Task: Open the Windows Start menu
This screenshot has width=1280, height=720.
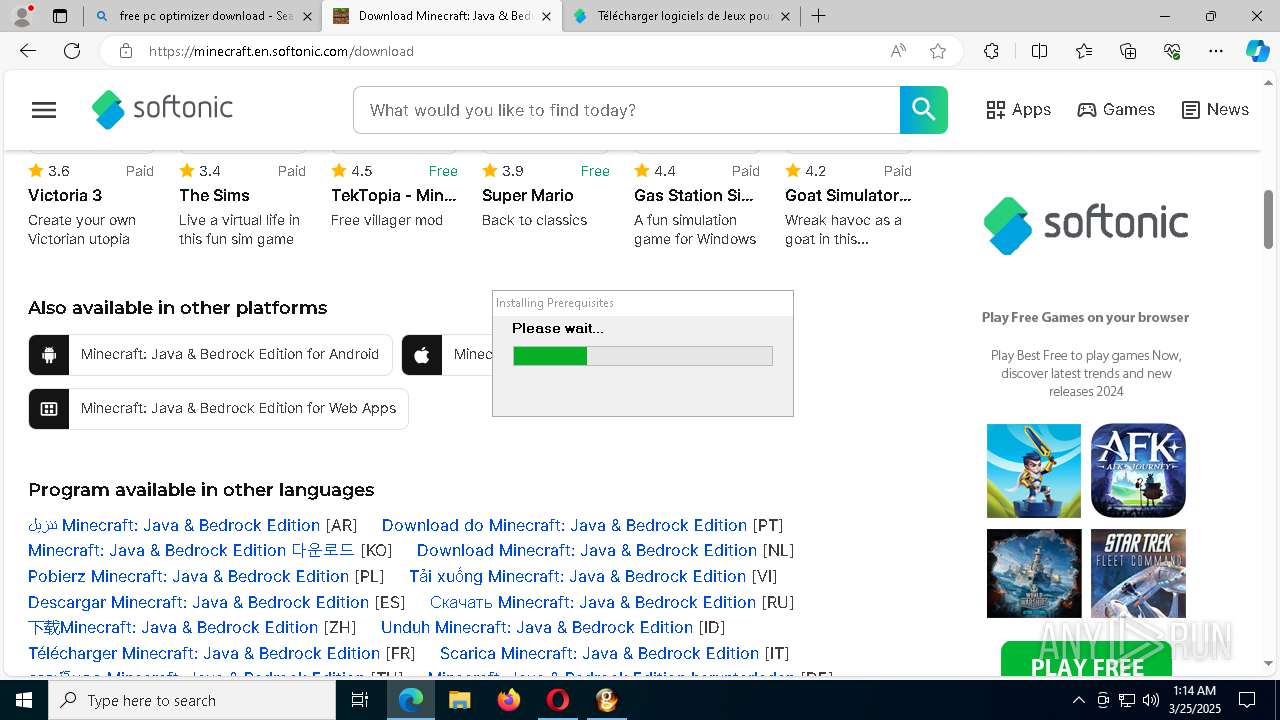Action: click(x=24, y=700)
